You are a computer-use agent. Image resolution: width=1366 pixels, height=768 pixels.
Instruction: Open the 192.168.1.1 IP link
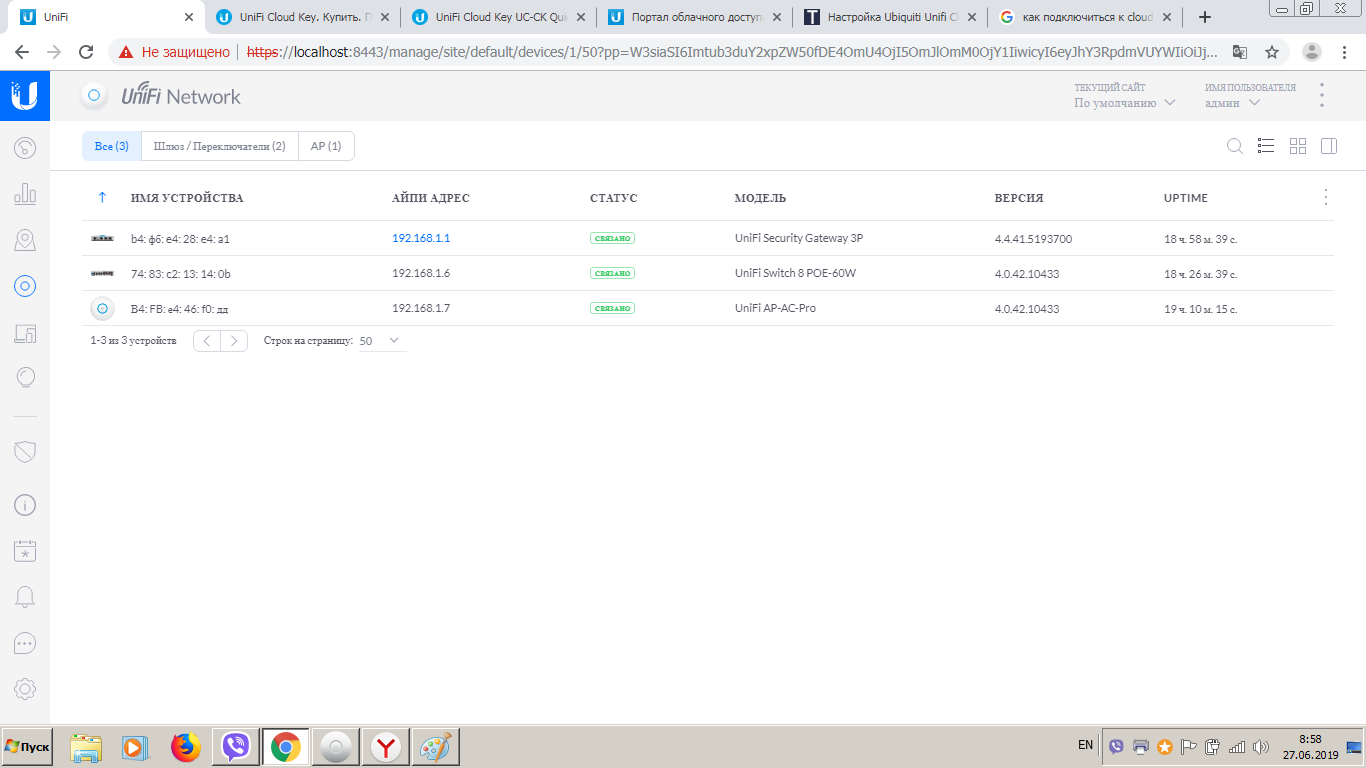(x=421, y=238)
